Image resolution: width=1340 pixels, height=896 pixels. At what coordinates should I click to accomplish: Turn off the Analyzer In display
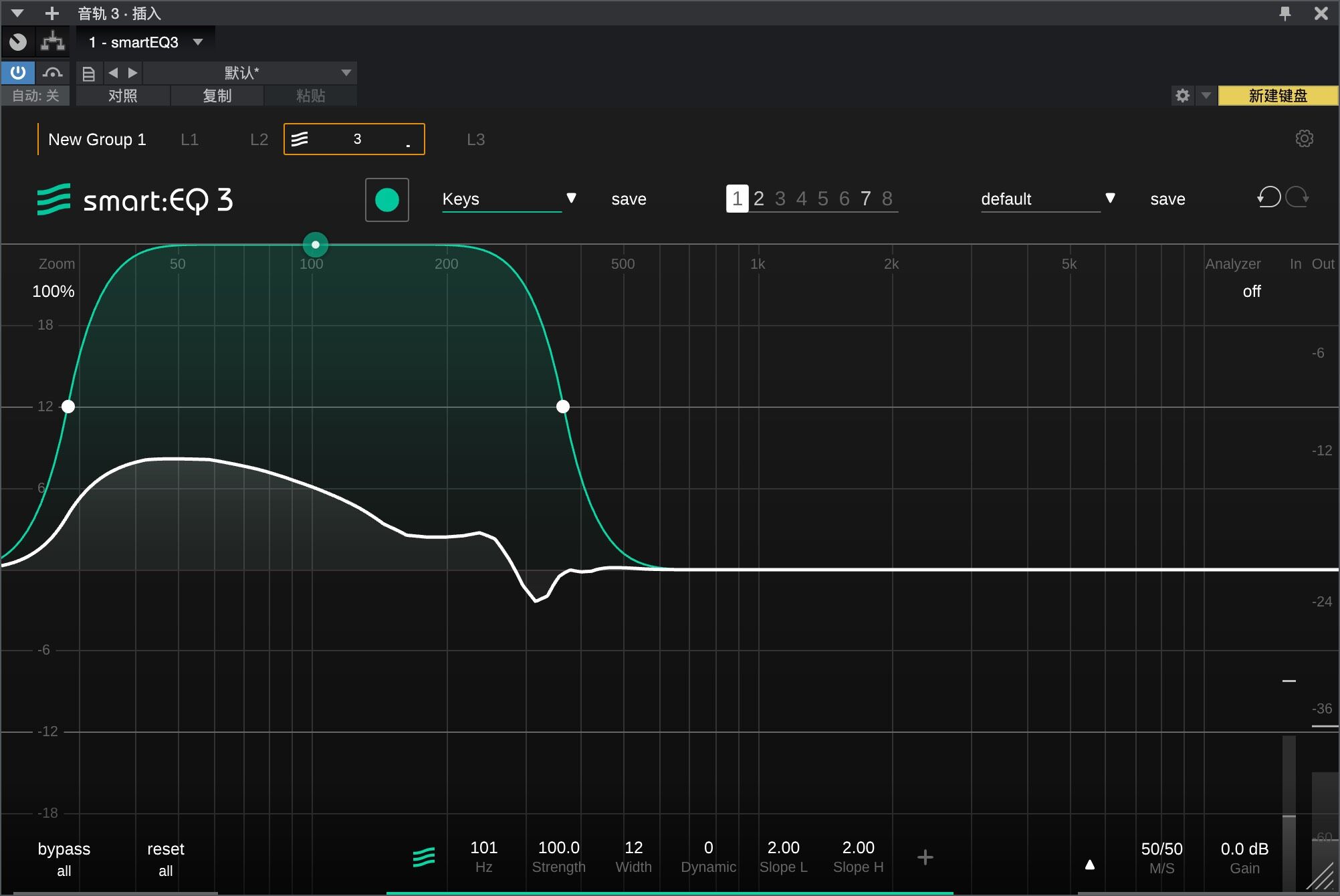pyautogui.click(x=1295, y=263)
